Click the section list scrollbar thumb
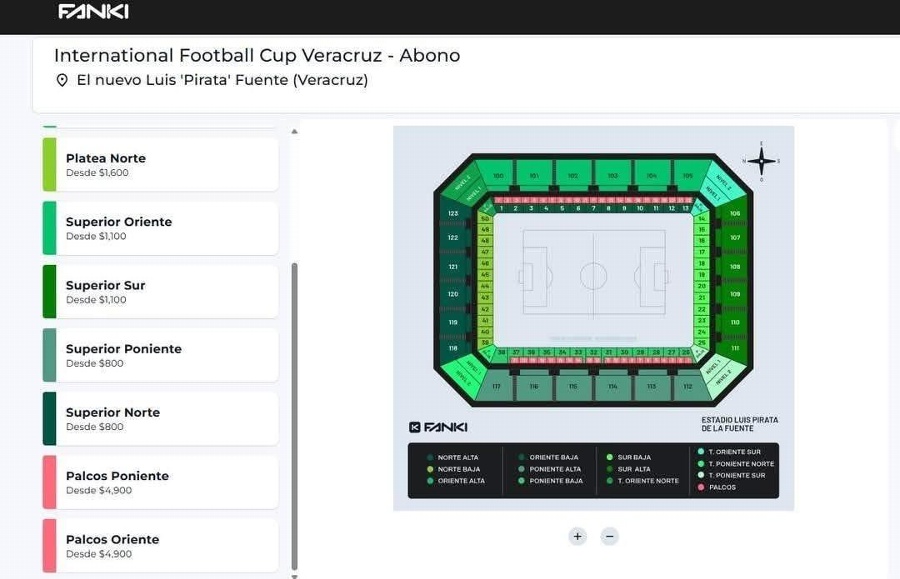 coord(294,416)
